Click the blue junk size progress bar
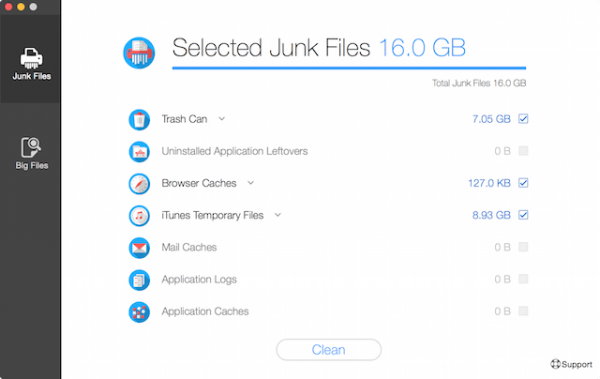The width and height of the screenshot is (600, 379). (349, 68)
